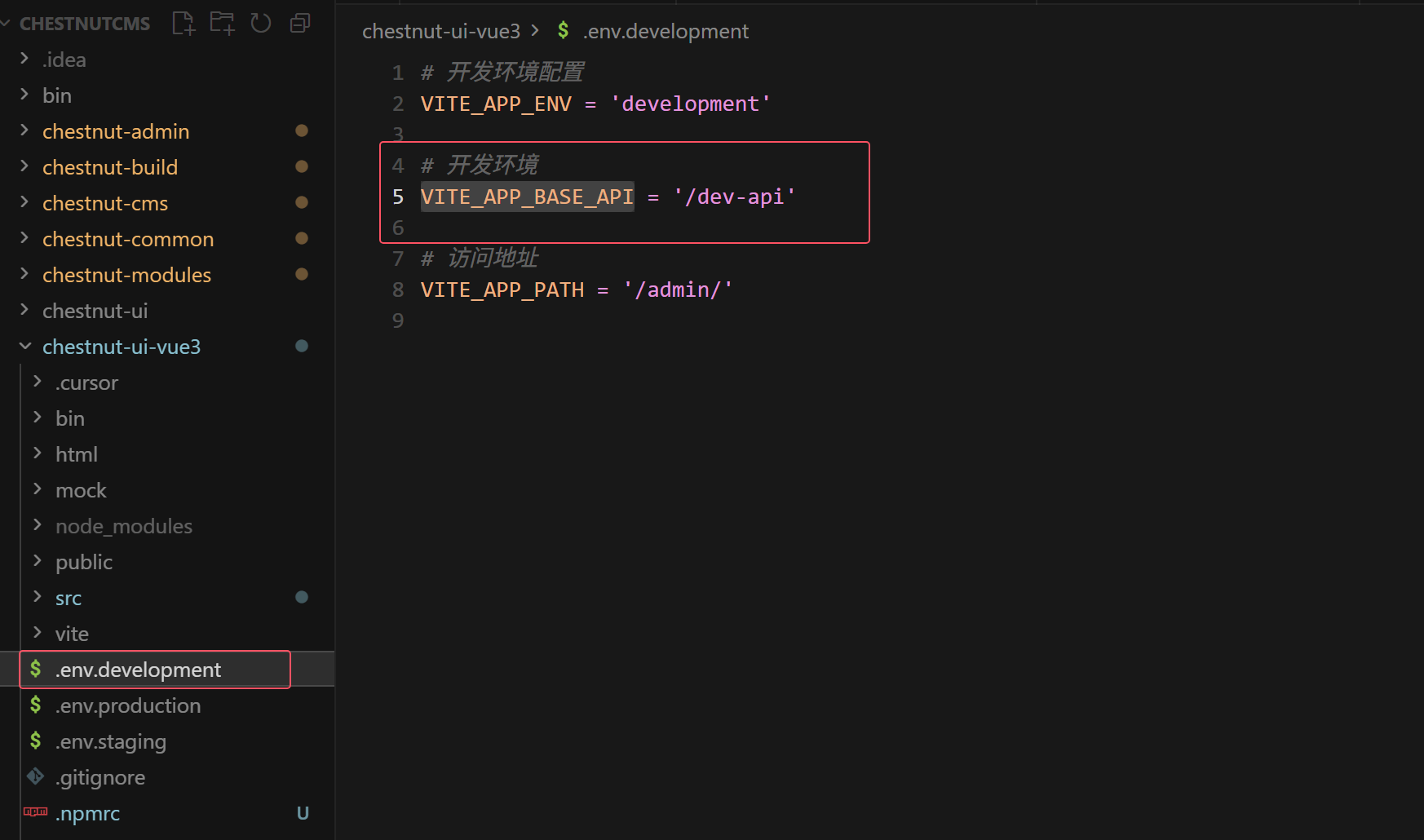This screenshot has height=840, width=1424.
Task: Click the dollar icon beside .env.staging
Action: (x=36, y=741)
